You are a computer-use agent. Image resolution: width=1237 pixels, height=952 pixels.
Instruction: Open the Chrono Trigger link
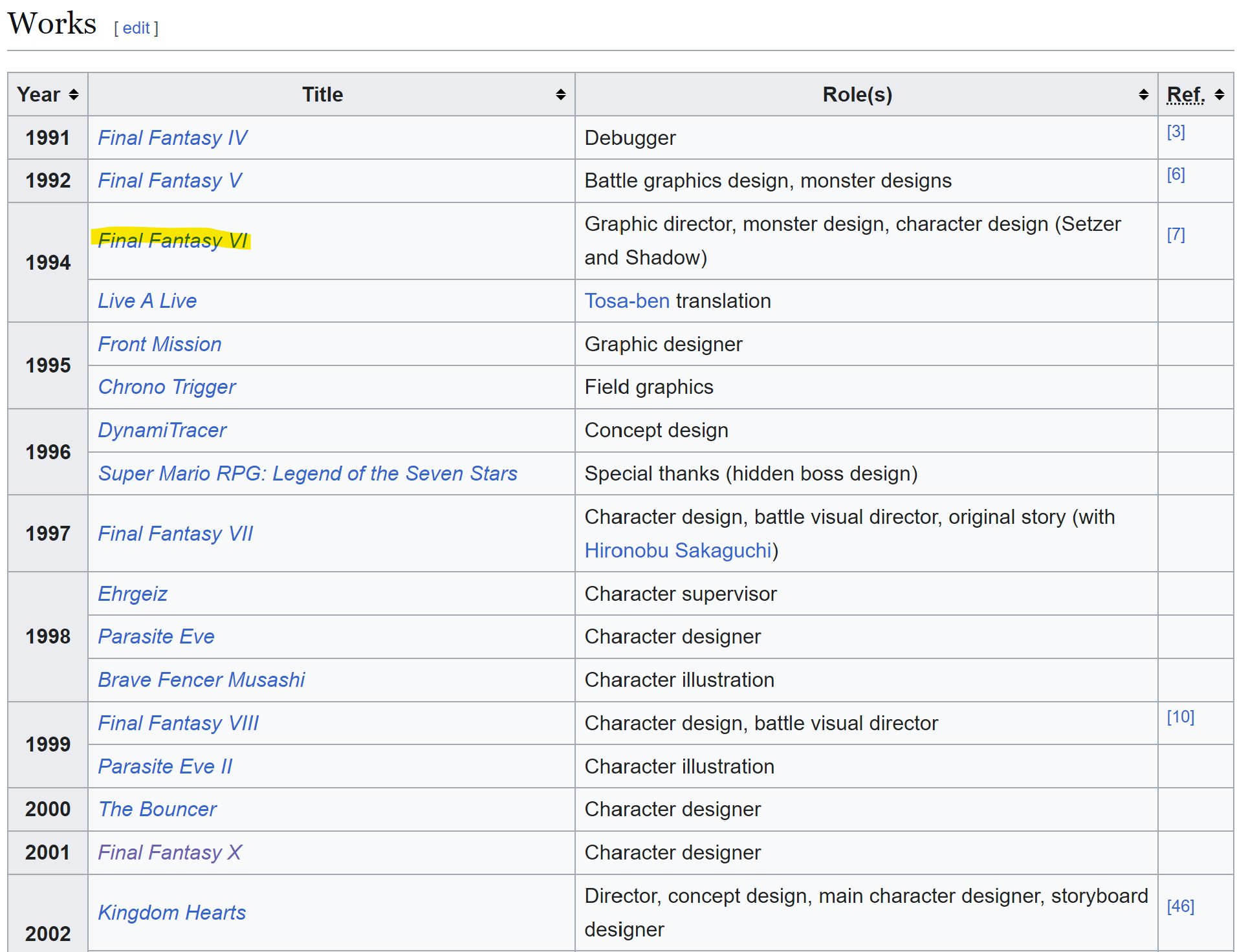click(x=167, y=387)
